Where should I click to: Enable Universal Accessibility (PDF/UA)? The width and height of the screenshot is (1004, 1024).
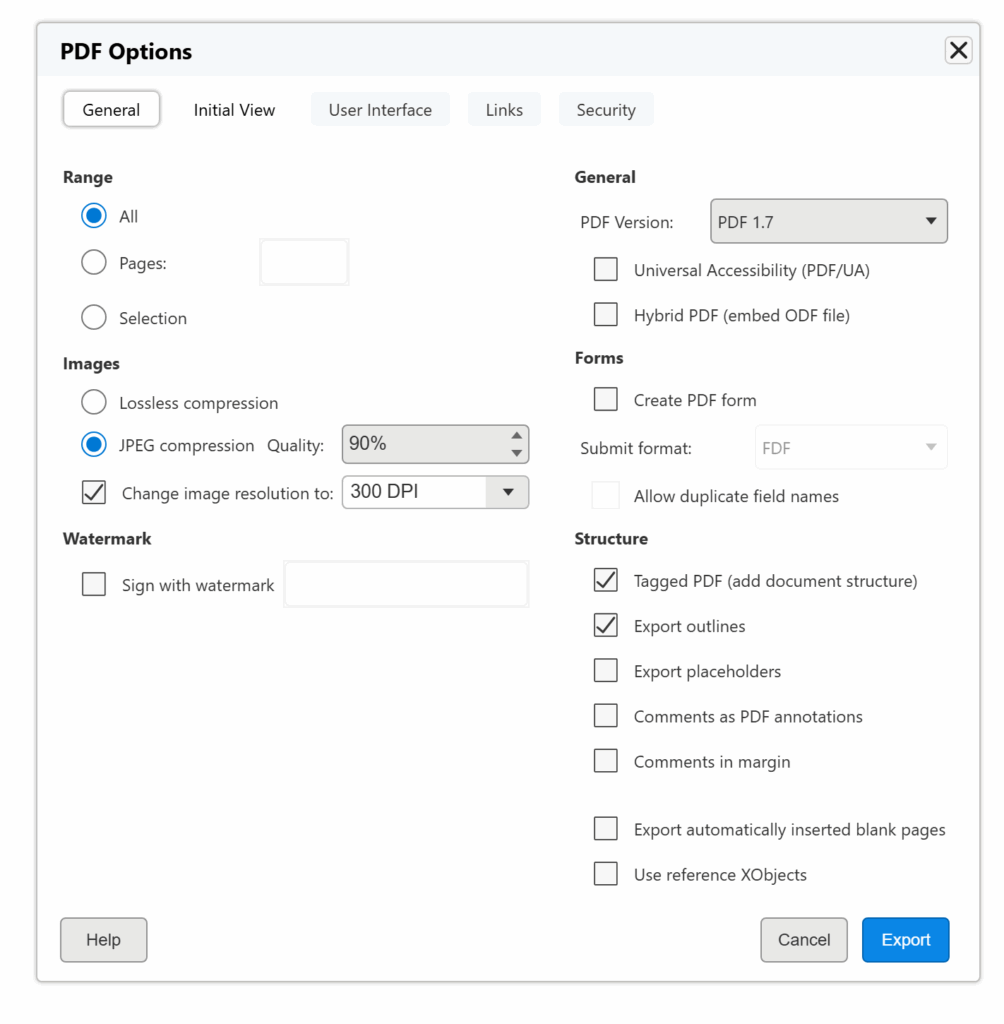(606, 270)
